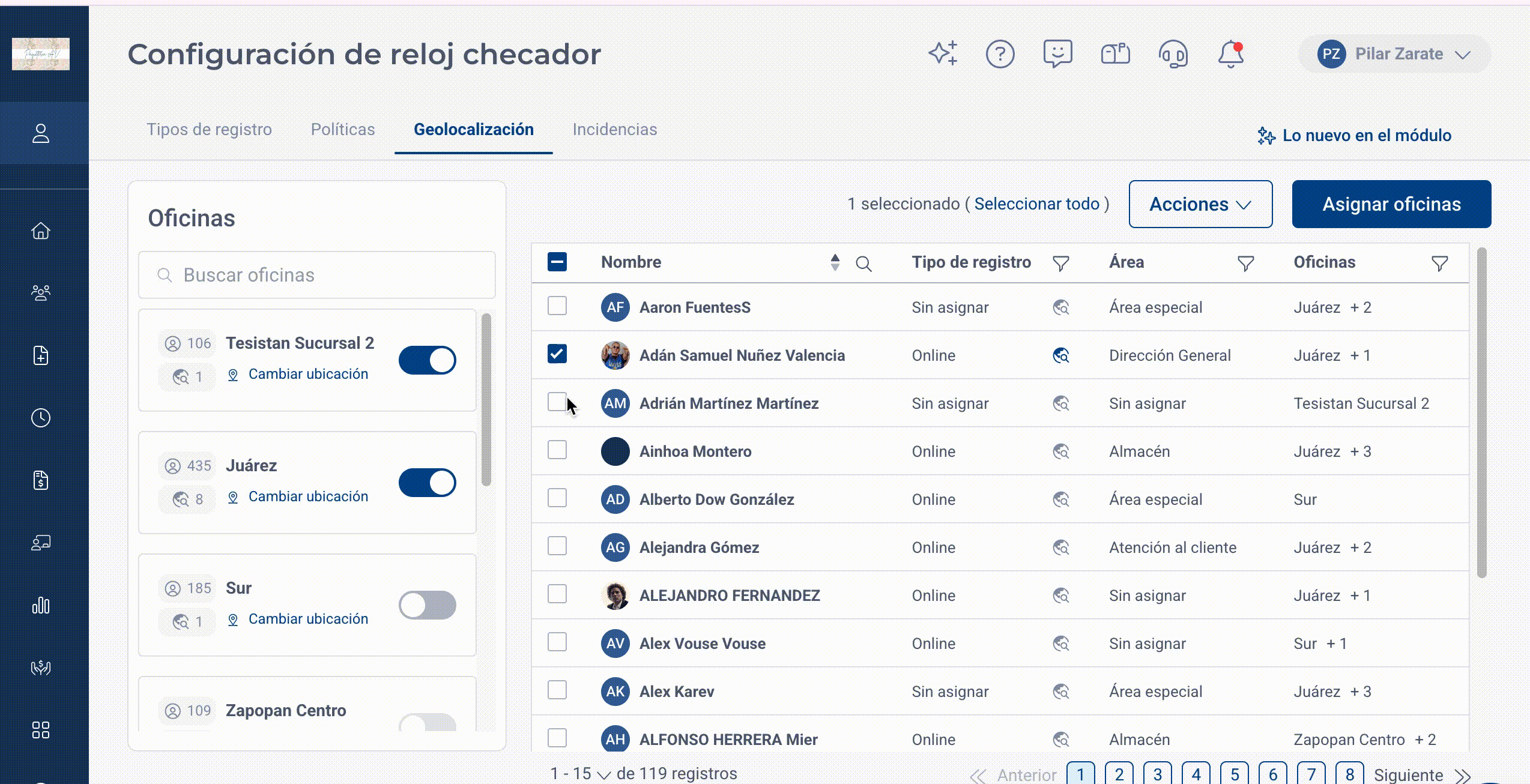
Task: Click geolocation icon in Alex Karev row
Action: pos(1061,692)
